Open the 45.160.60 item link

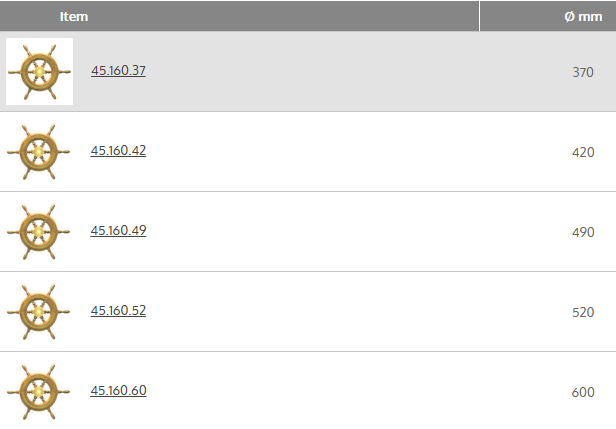[118, 391]
